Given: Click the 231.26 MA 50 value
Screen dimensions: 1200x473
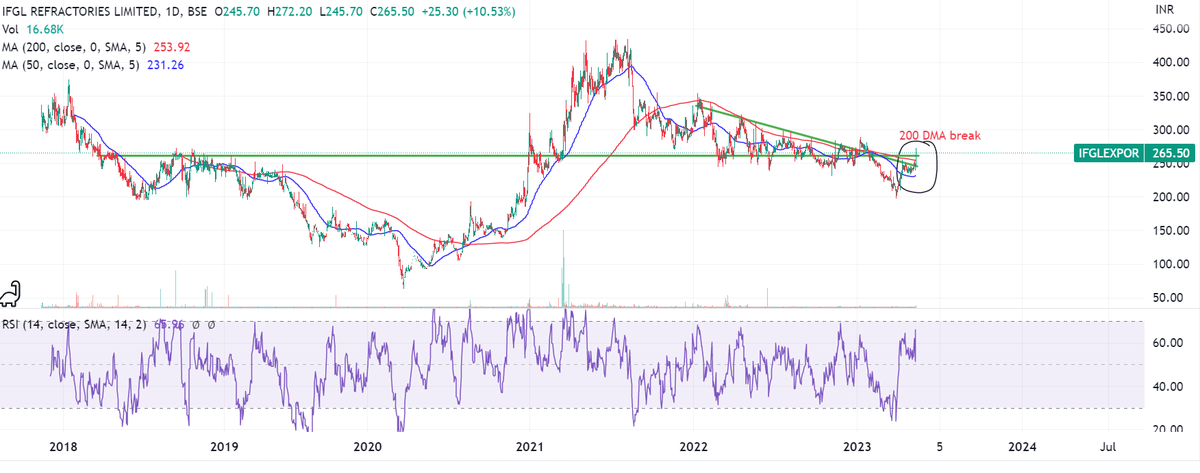Looking at the screenshot, I should tap(164, 65).
